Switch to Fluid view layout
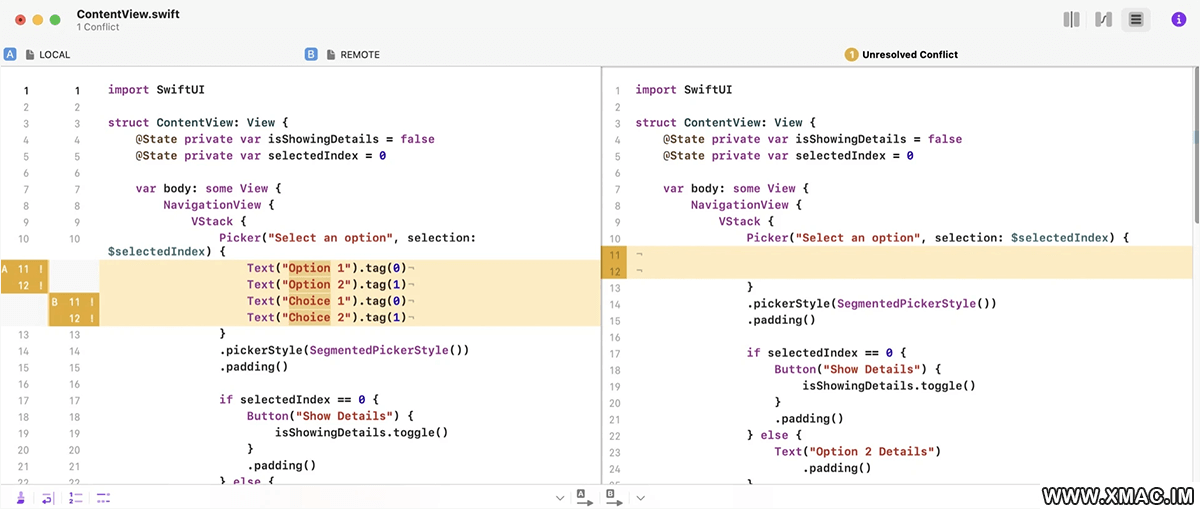The width and height of the screenshot is (1200, 509). (1104, 19)
